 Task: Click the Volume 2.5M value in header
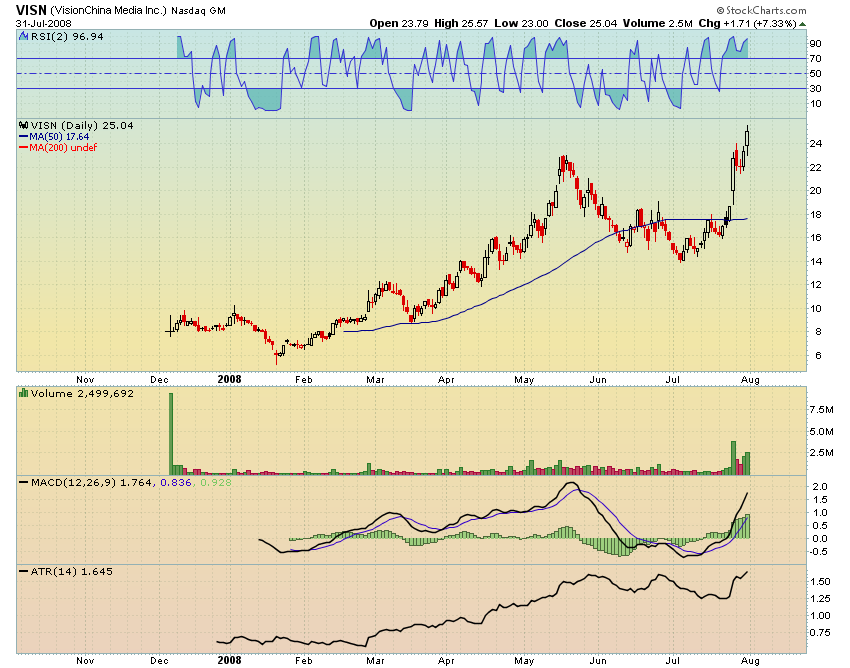(x=658, y=23)
